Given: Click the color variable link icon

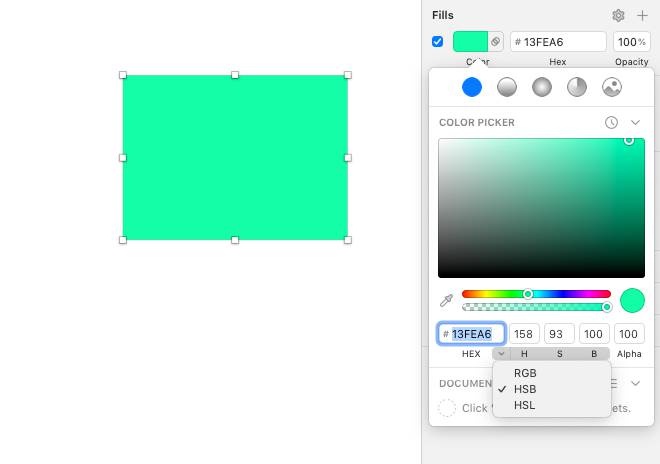Looking at the screenshot, I should click(x=496, y=42).
